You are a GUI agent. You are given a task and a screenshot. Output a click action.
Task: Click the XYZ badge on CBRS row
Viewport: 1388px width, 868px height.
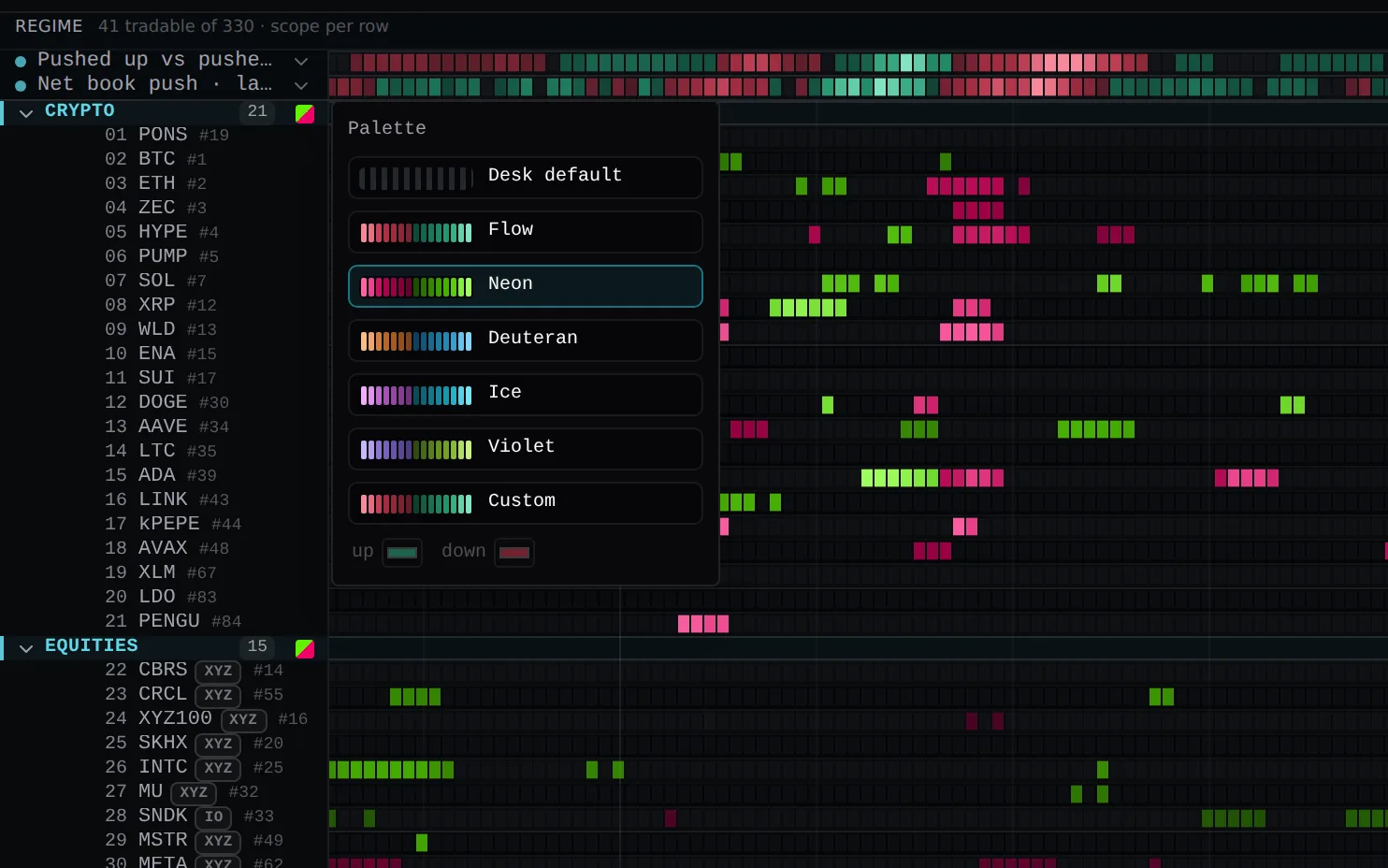pyautogui.click(x=218, y=671)
